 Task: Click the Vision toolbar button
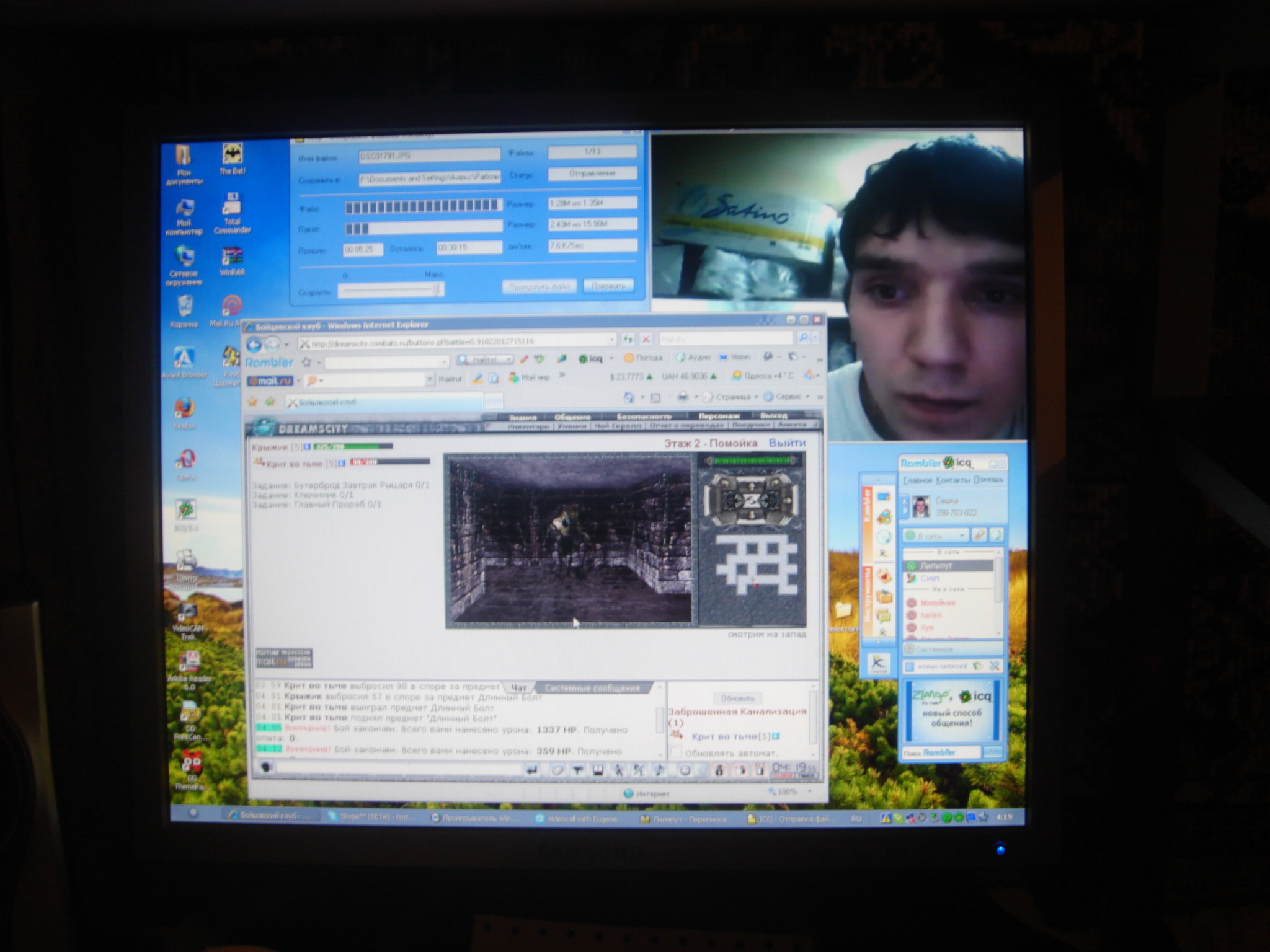pyautogui.click(x=735, y=357)
